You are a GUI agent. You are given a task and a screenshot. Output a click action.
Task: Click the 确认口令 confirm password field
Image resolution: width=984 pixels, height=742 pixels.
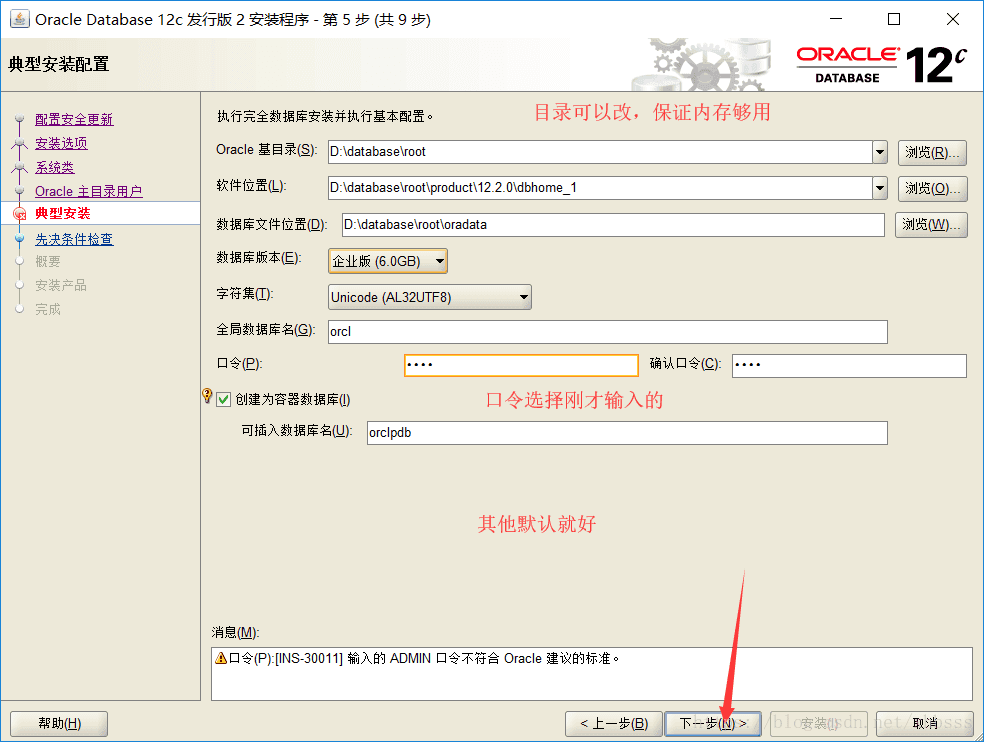[849, 365]
